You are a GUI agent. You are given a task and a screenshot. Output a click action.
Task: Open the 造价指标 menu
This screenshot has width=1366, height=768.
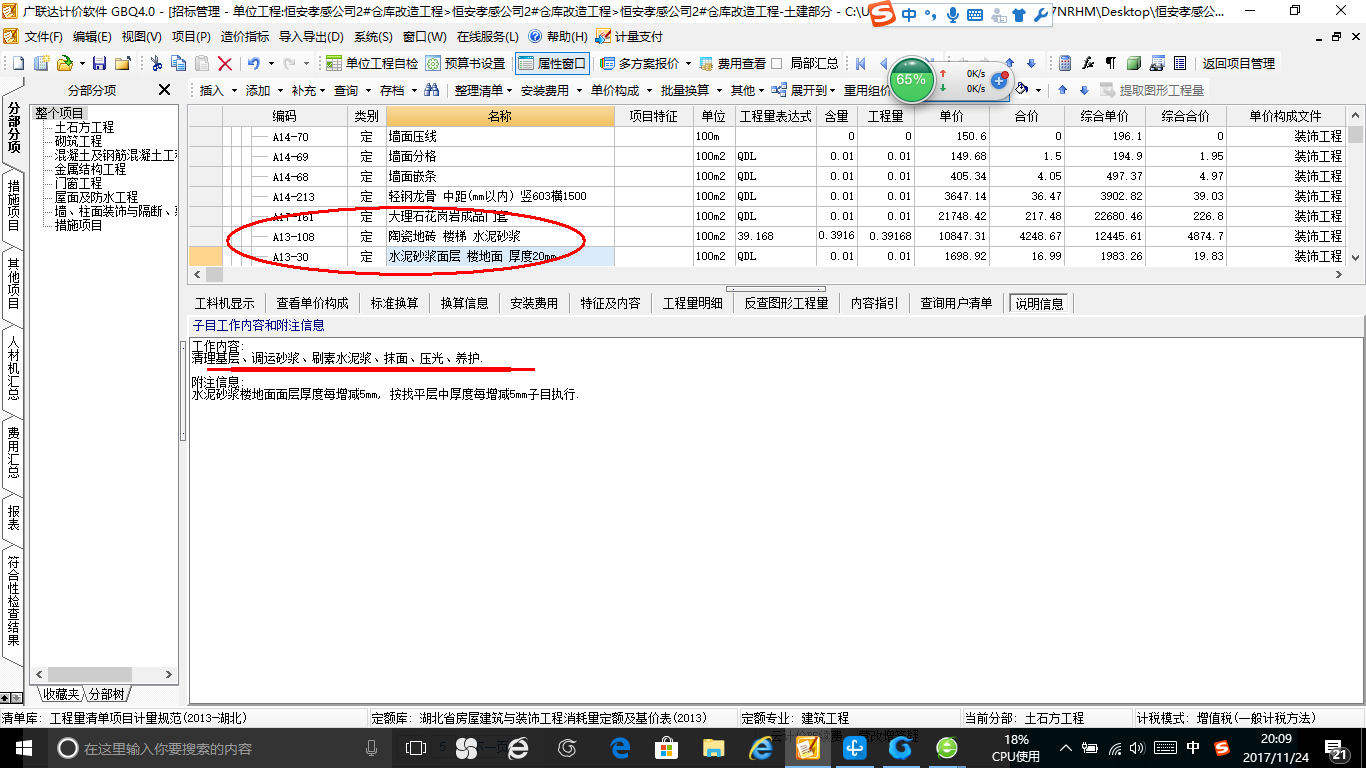[244, 36]
